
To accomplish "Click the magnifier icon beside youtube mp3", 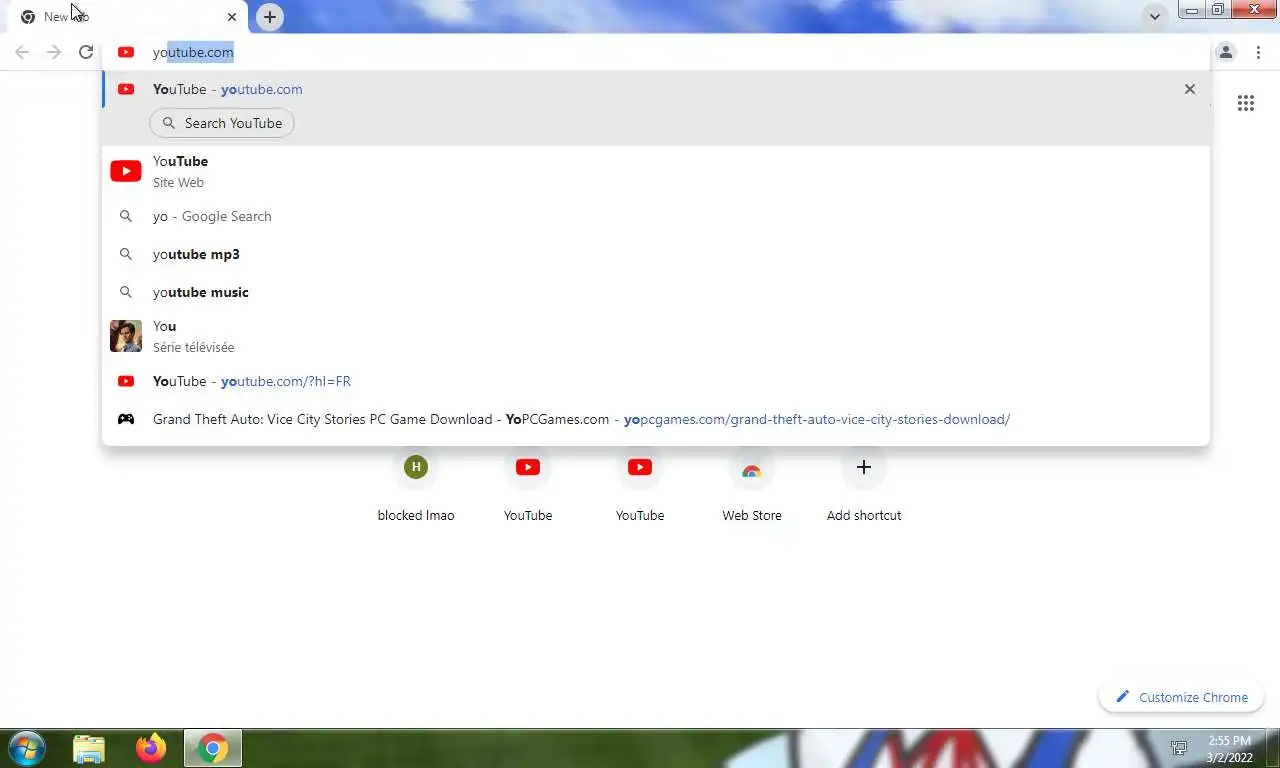I will pos(126,254).
